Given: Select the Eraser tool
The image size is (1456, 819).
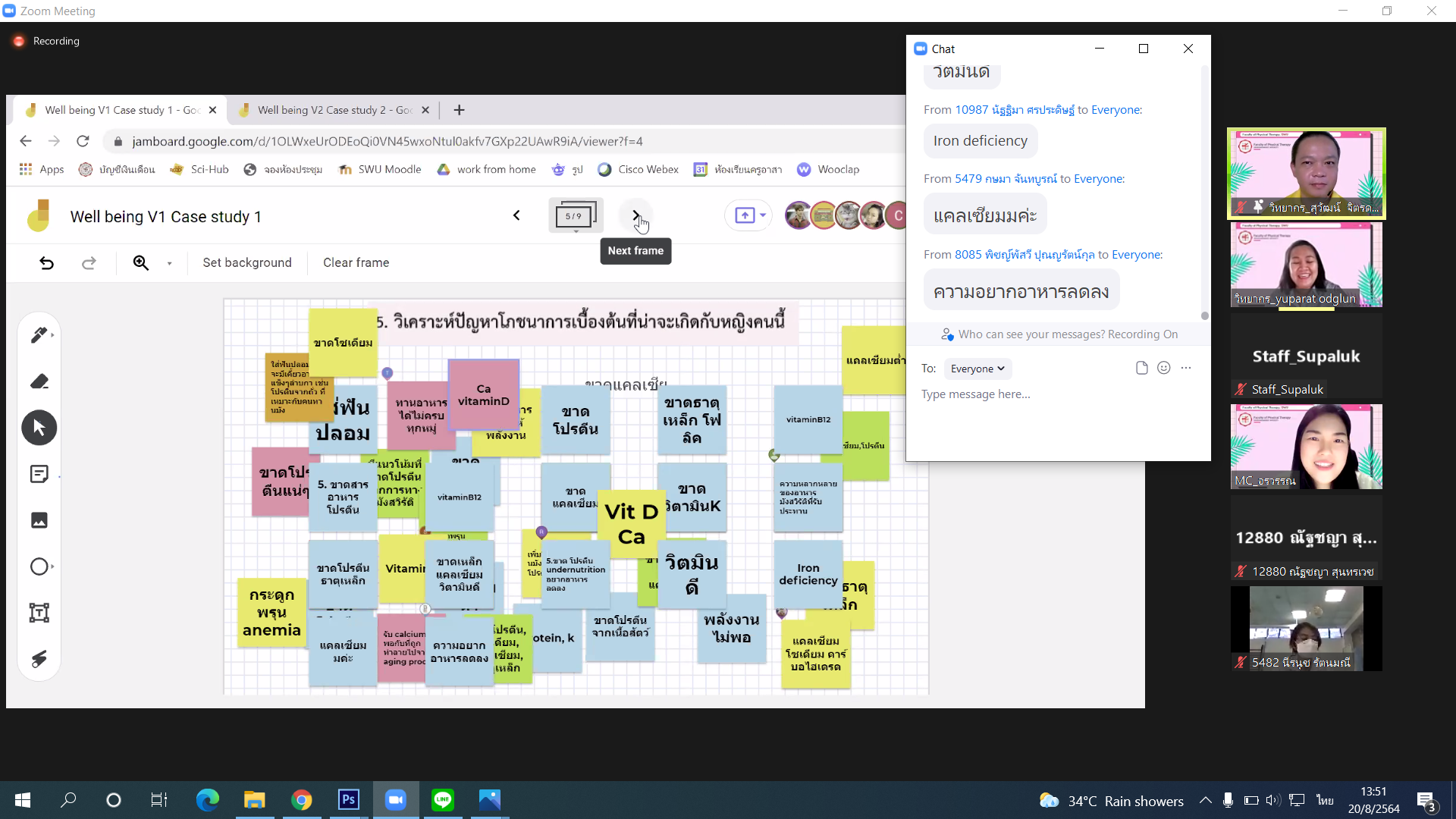Looking at the screenshot, I should tap(39, 381).
